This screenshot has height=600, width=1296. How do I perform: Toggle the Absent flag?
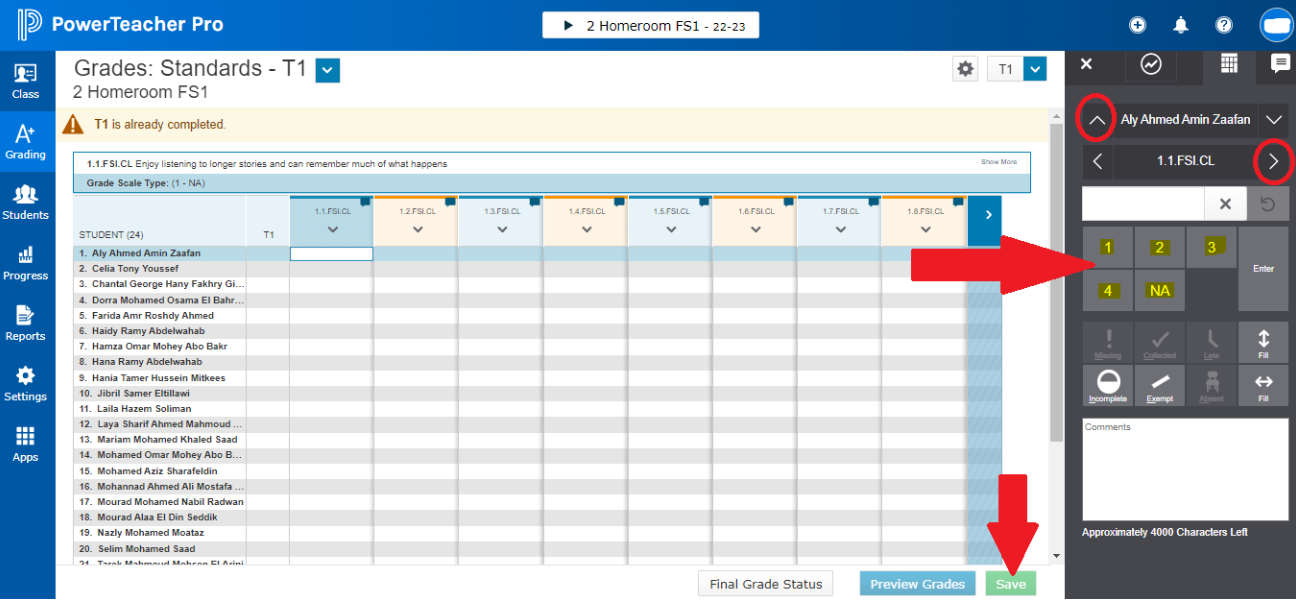(1211, 385)
